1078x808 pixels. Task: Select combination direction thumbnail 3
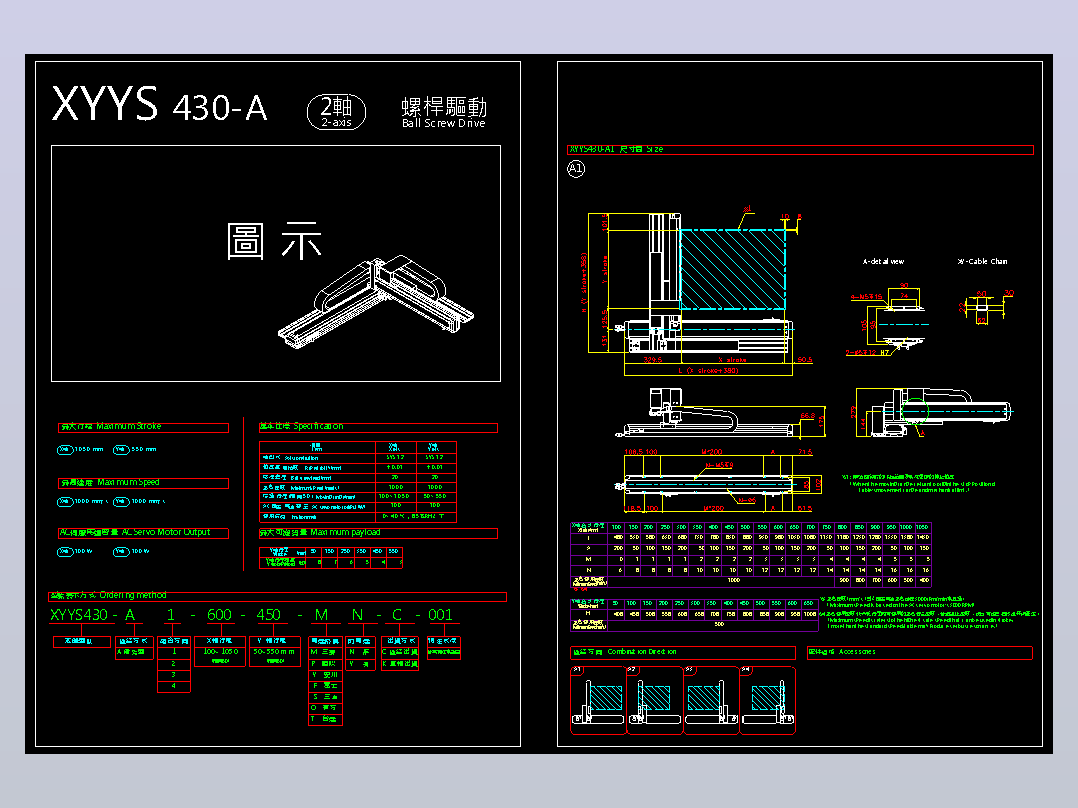click(x=712, y=700)
